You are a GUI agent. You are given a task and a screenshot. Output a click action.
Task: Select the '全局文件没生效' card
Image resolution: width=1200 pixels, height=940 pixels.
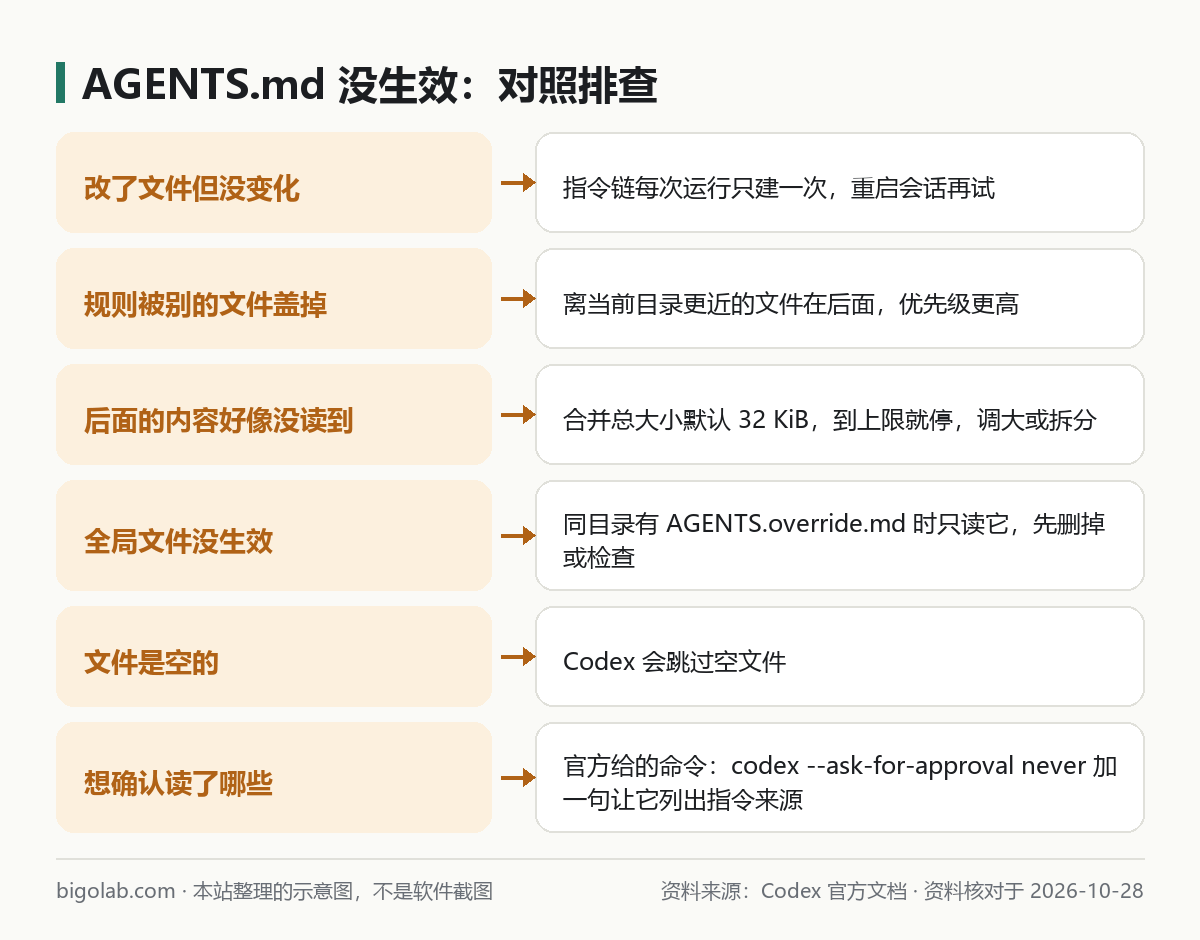(x=274, y=536)
